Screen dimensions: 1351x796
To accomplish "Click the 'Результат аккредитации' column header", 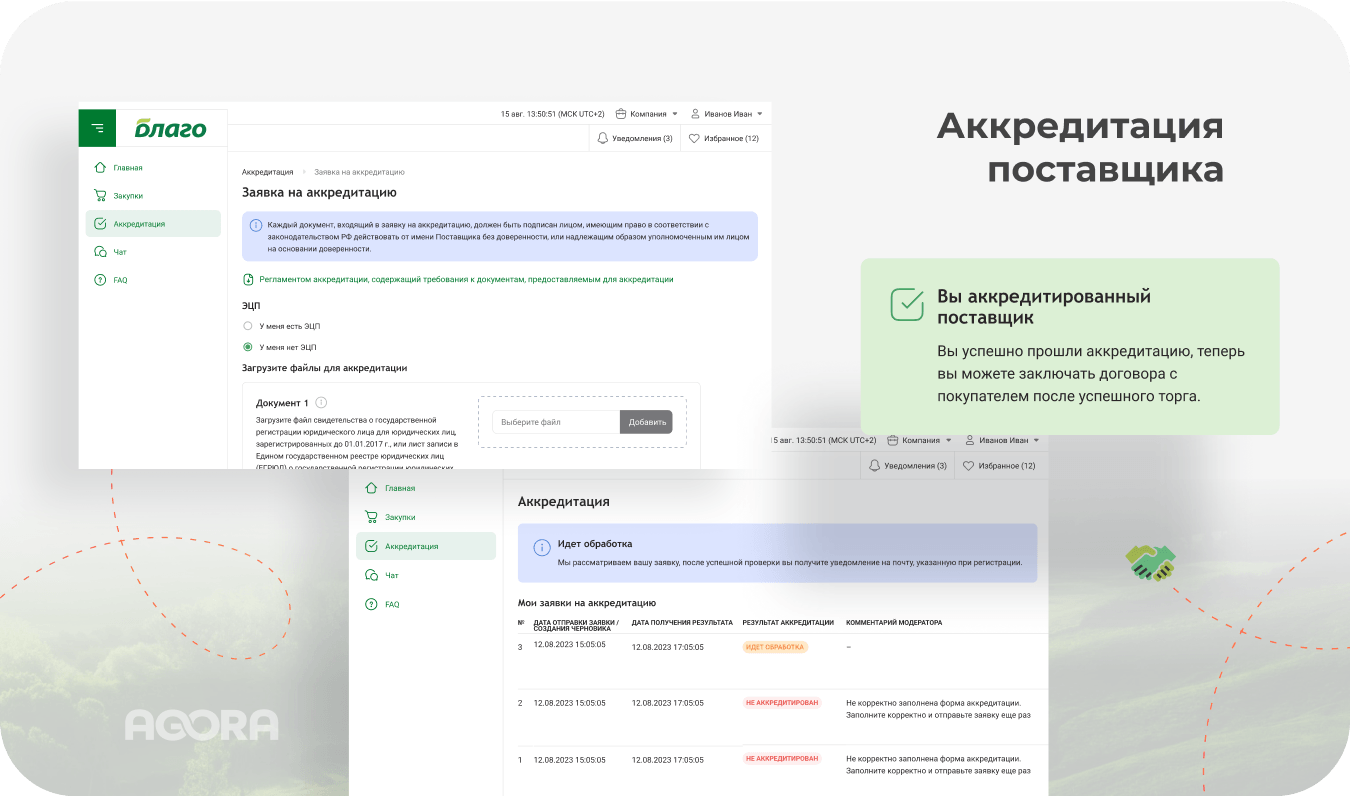I will [788, 623].
